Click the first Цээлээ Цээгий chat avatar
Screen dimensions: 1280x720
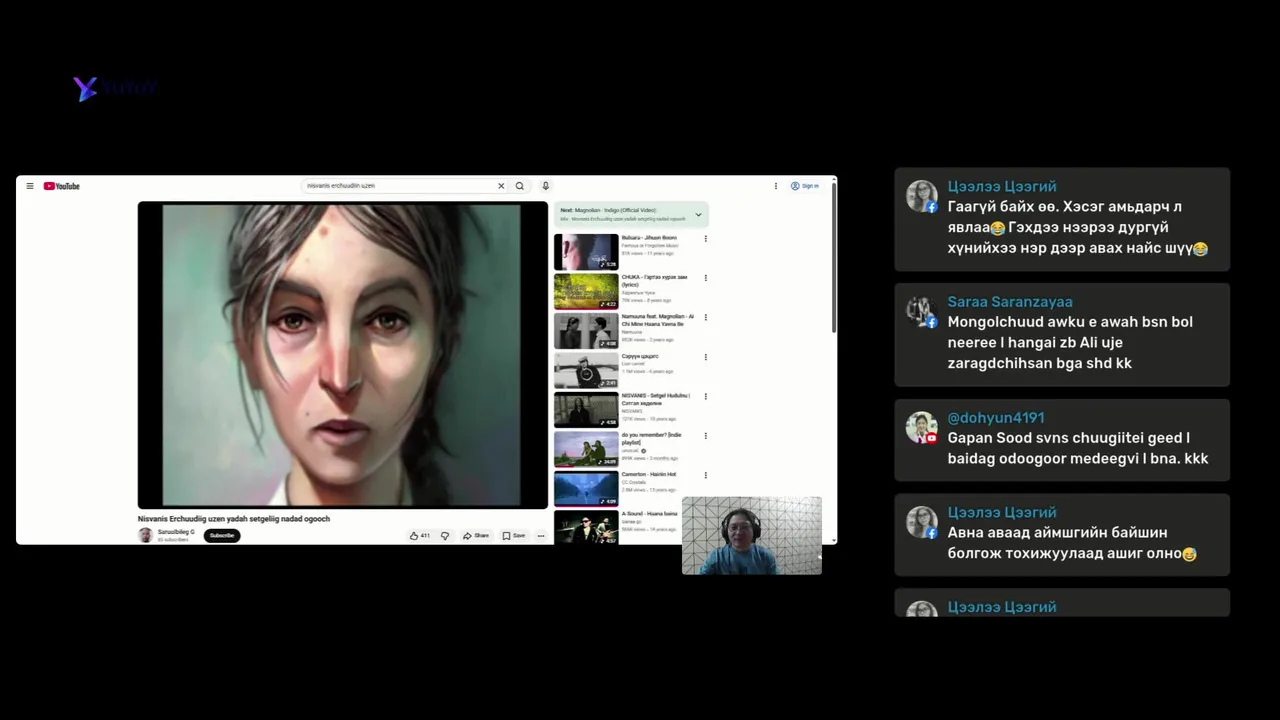pos(921,196)
